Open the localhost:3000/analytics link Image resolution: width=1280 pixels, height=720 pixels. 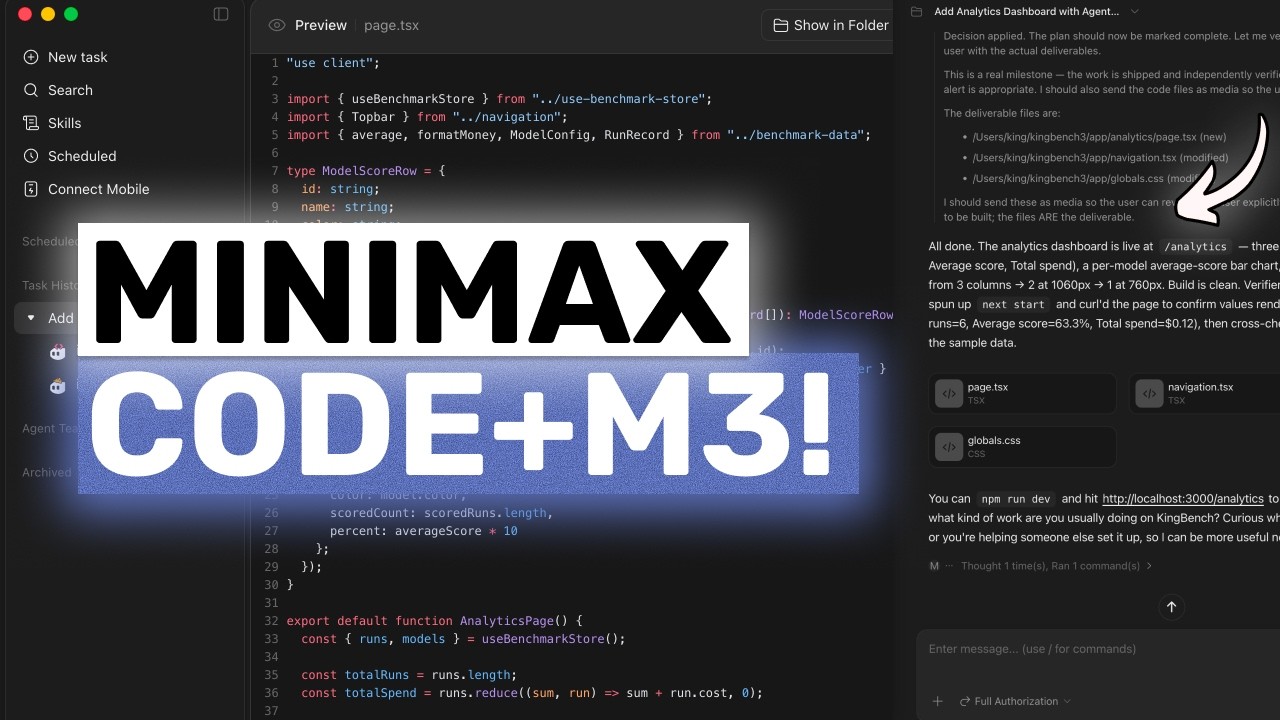tap(1183, 498)
